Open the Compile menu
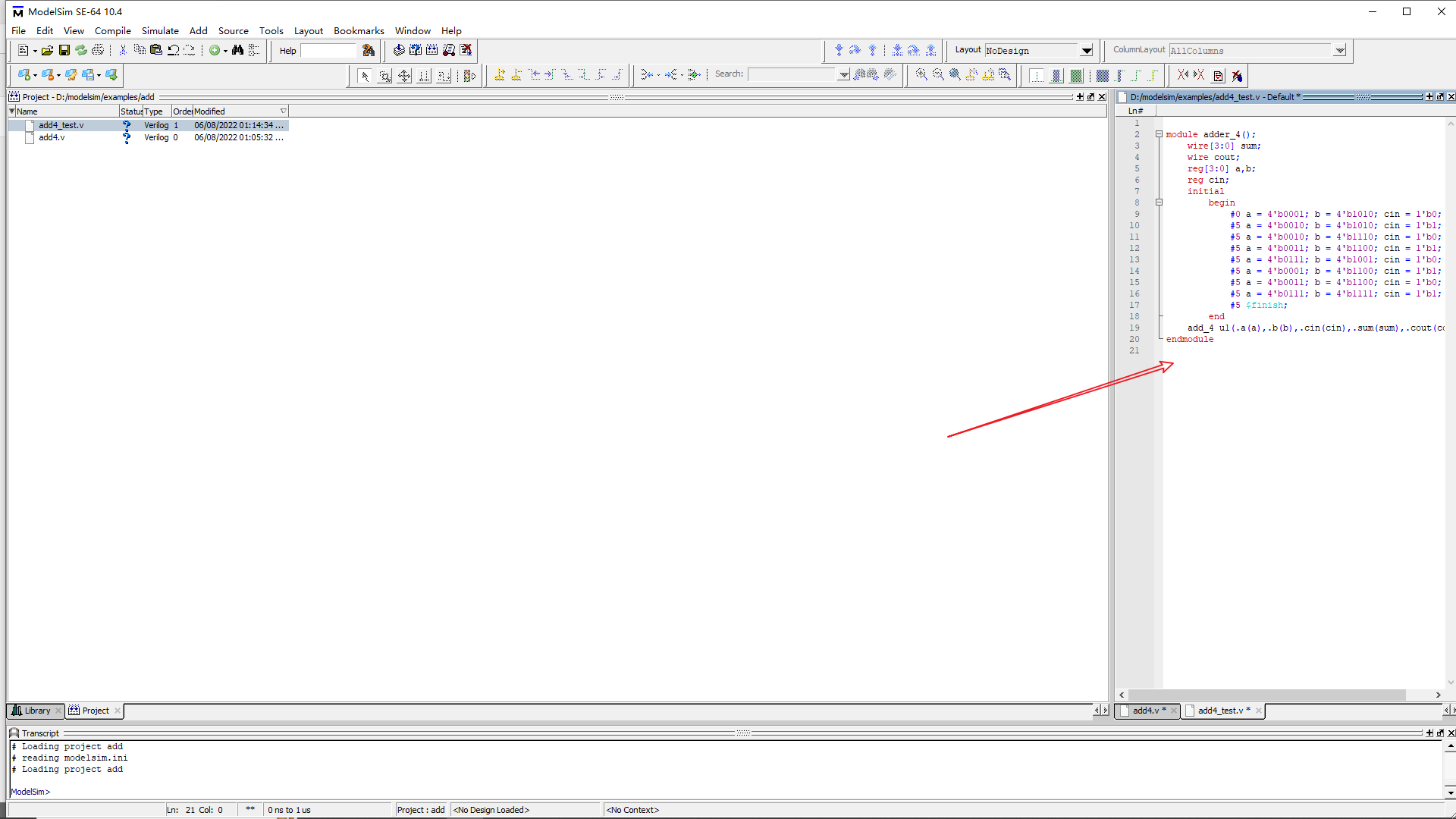Image resolution: width=1456 pixels, height=819 pixels. tap(112, 30)
